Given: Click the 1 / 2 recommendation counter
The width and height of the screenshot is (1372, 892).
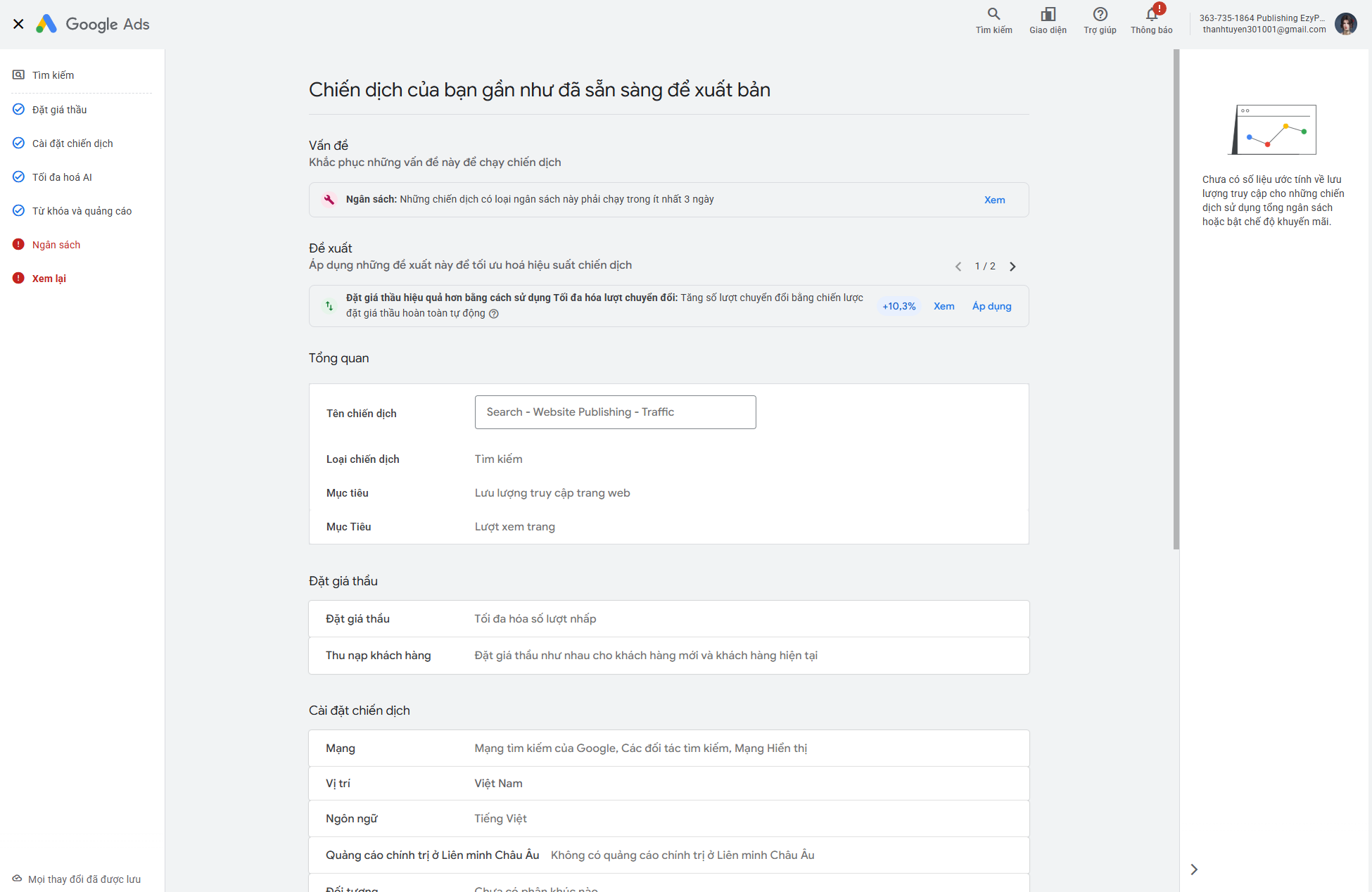Looking at the screenshot, I should point(985,267).
